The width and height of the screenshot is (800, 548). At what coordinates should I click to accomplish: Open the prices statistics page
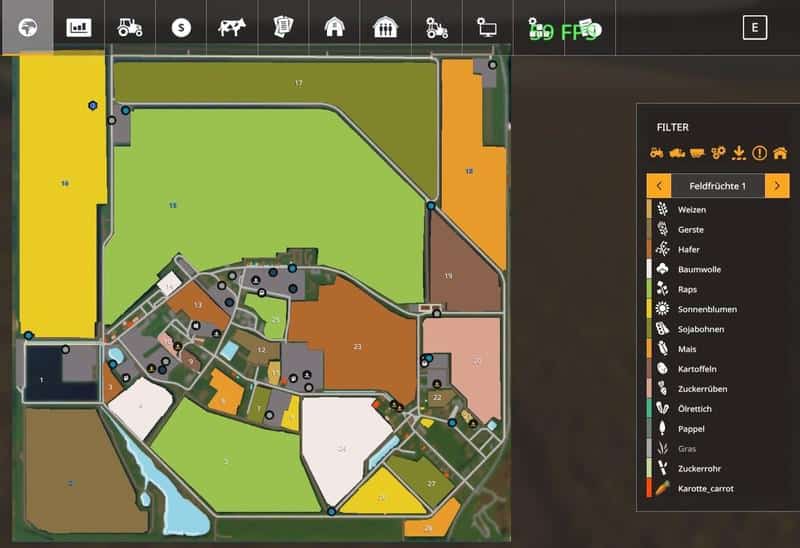point(78,28)
